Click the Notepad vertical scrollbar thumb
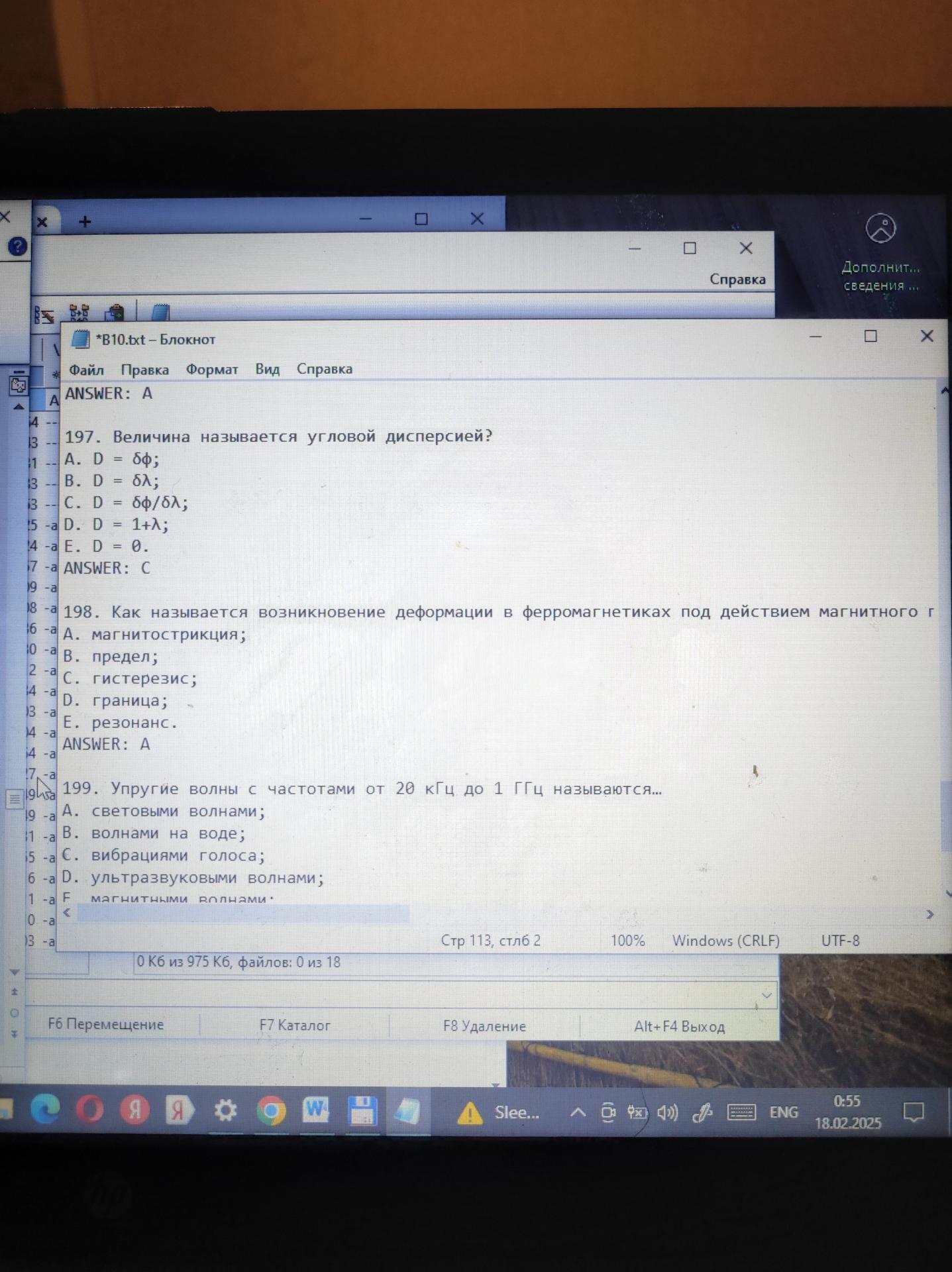952x1272 pixels. [945, 816]
